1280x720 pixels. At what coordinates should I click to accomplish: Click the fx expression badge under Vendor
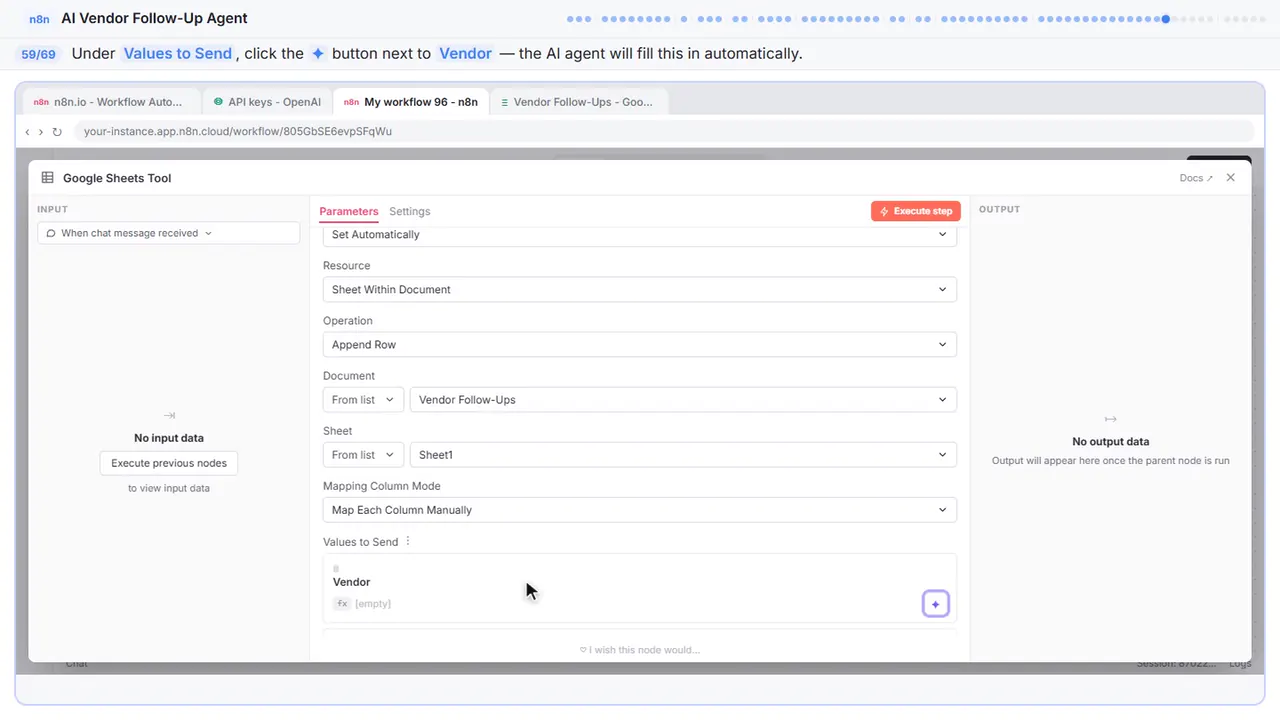pos(342,604)
